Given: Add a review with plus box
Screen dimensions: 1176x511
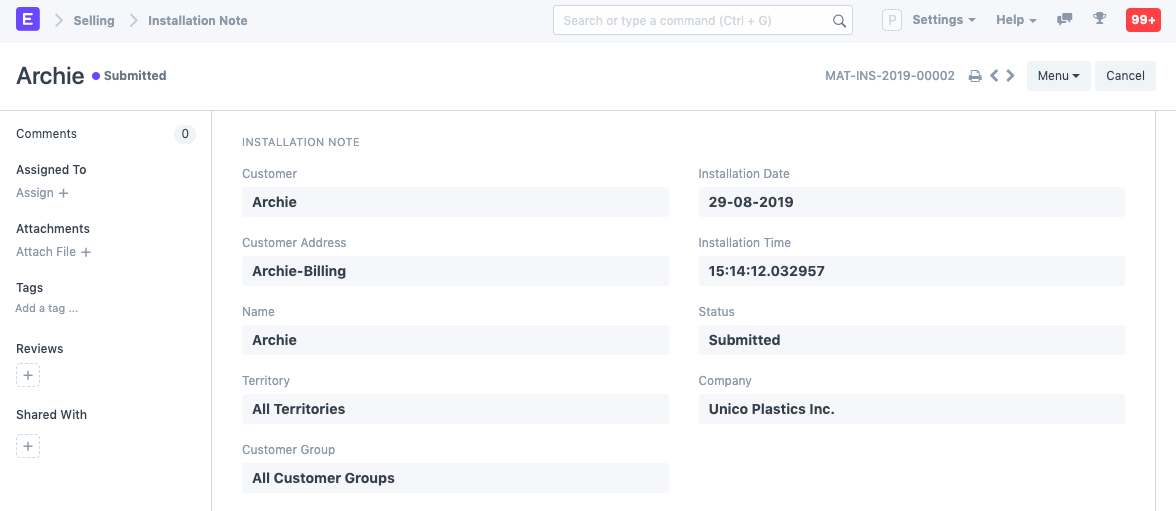Looking at the screenshot, I should tap(28, 376).
